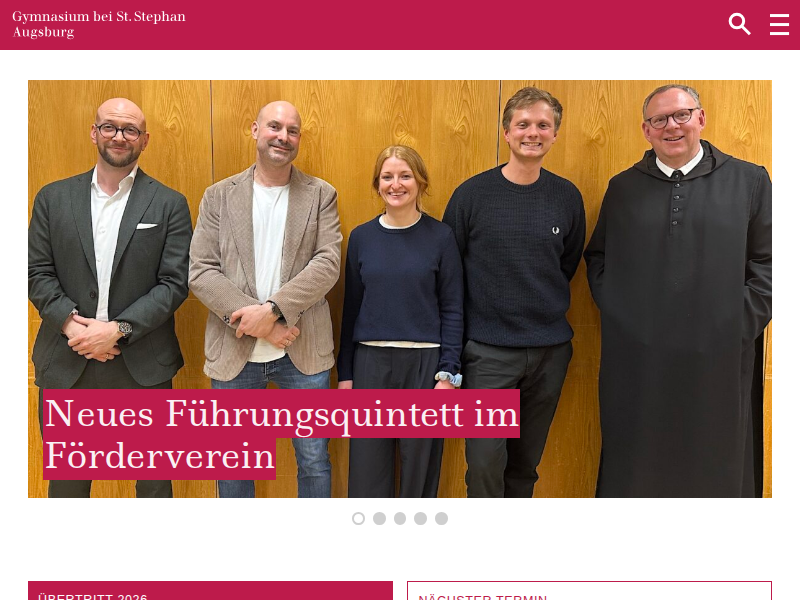This screenshot has height=600, width=800.
Task: Click the man in beige blazer in photo
Action: pyautogui.click(x=265, y=298)
